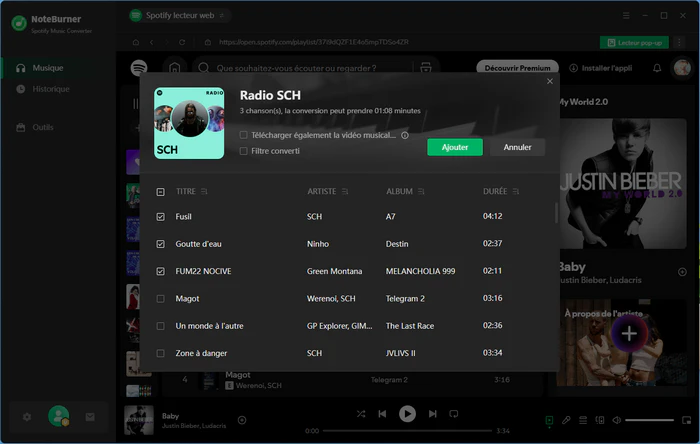Click the info icon next to vidéo musicale
The image size is (700, 444).
pos(405,135)
